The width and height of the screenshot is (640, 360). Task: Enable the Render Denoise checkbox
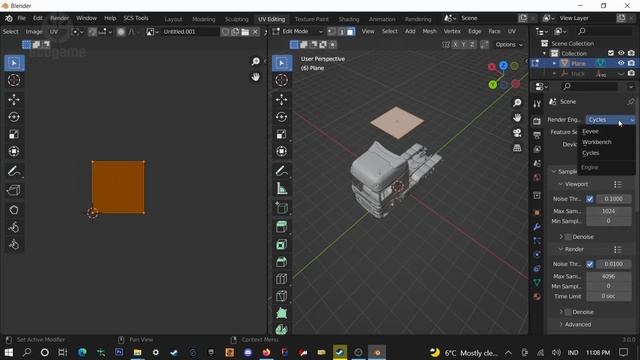568,312
